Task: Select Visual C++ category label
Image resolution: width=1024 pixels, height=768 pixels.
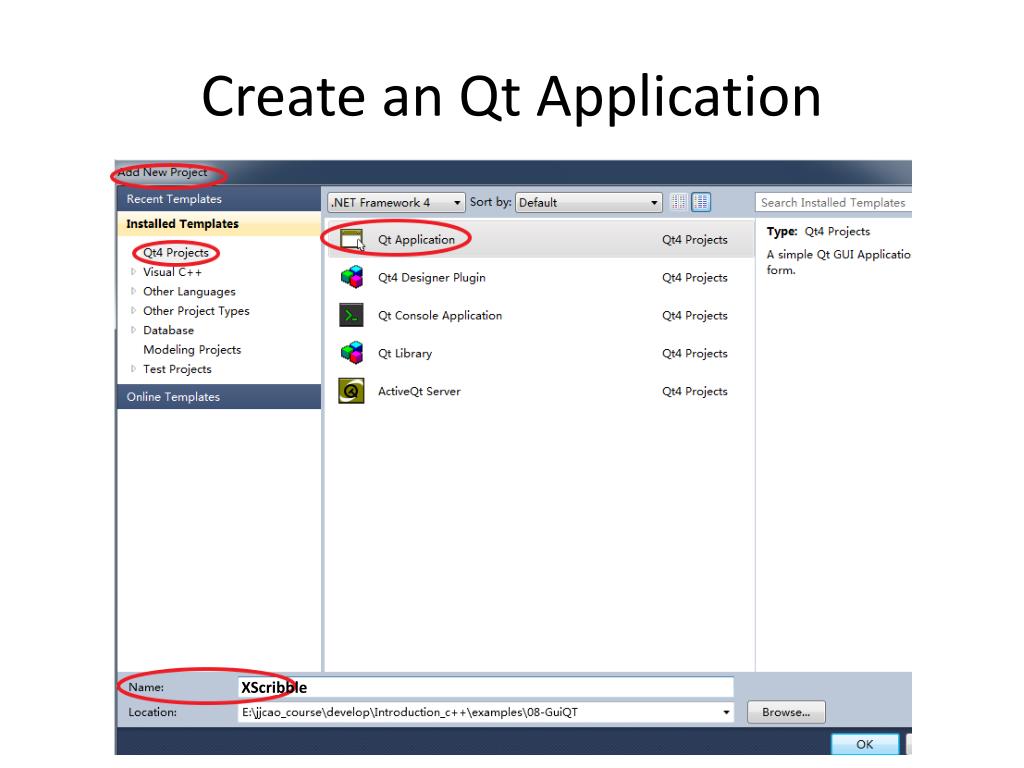Action: tap(172, 272)
